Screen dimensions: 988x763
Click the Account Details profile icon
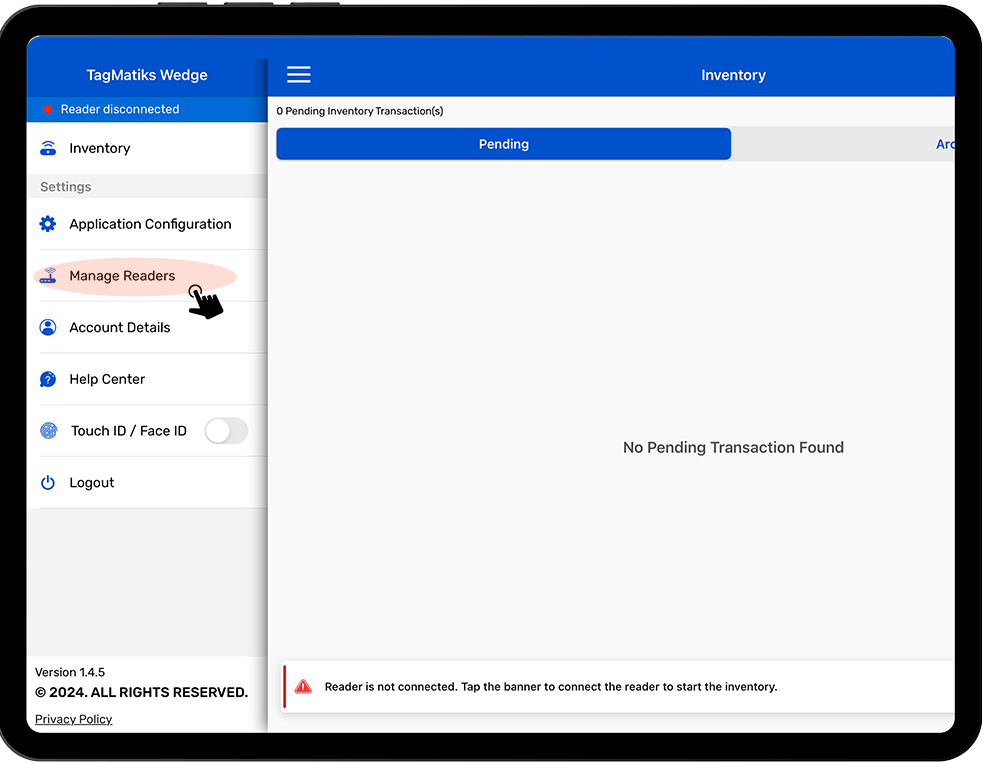[x=48, y=328]
